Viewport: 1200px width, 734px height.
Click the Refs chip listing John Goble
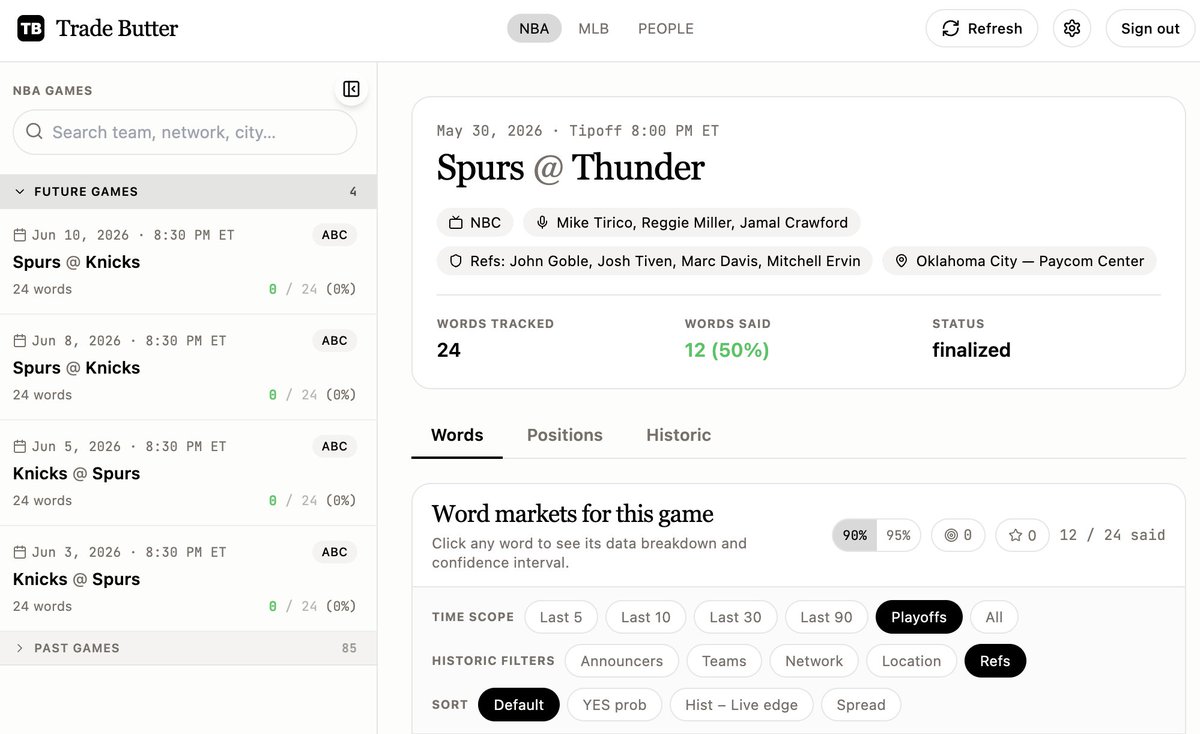pos(655,261)
